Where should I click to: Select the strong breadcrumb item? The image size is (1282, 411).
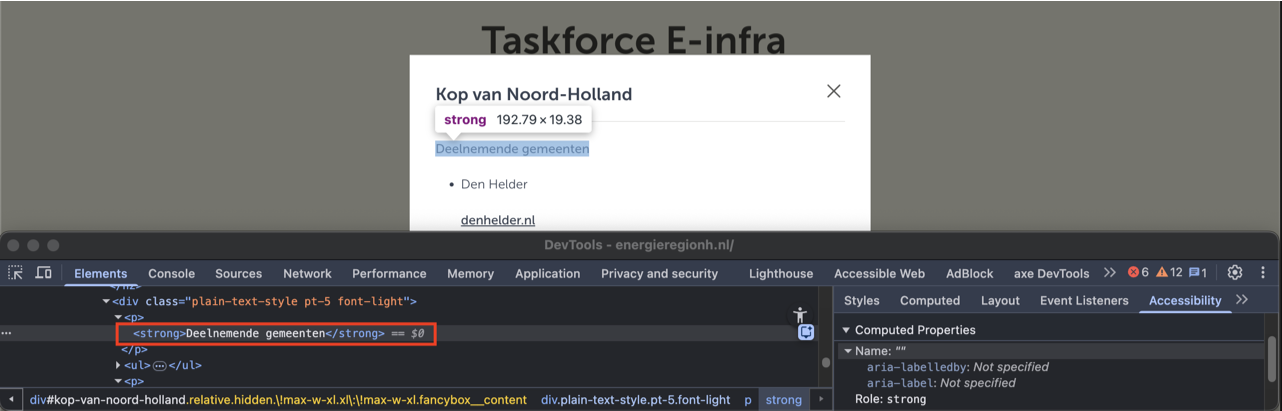pos(783,399)
